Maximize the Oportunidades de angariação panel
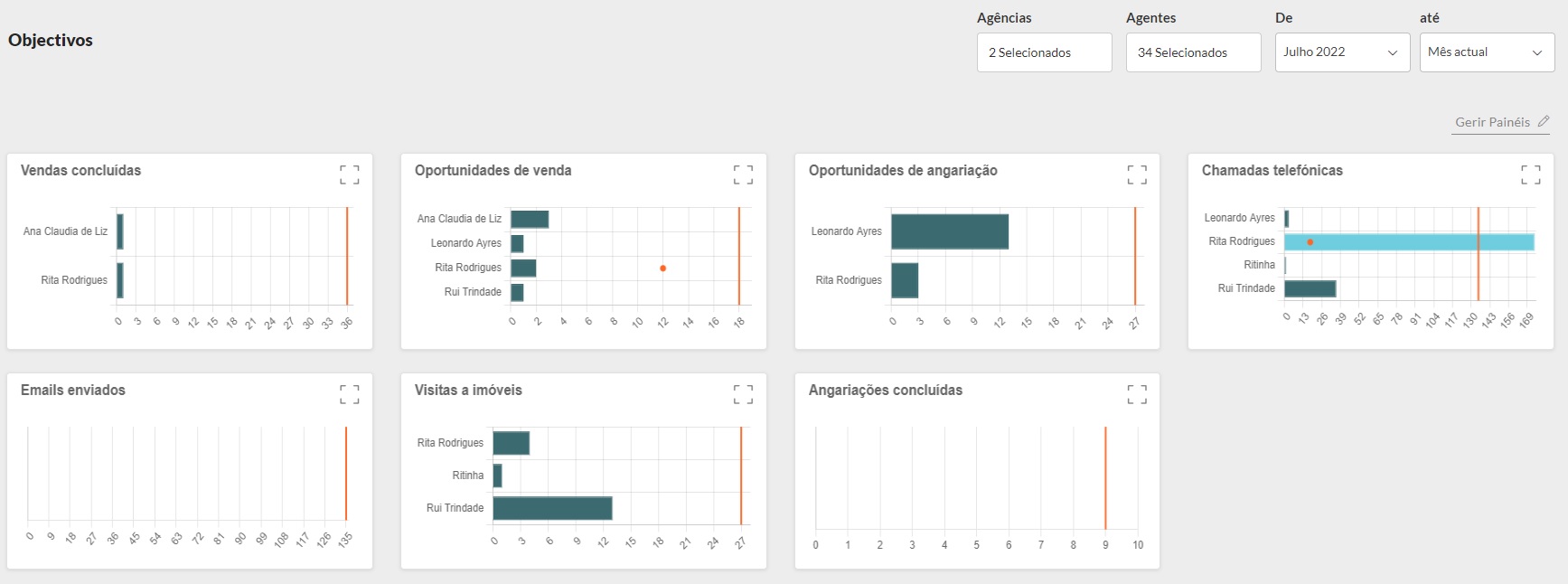1568x584 pixels. [1137, 174]
